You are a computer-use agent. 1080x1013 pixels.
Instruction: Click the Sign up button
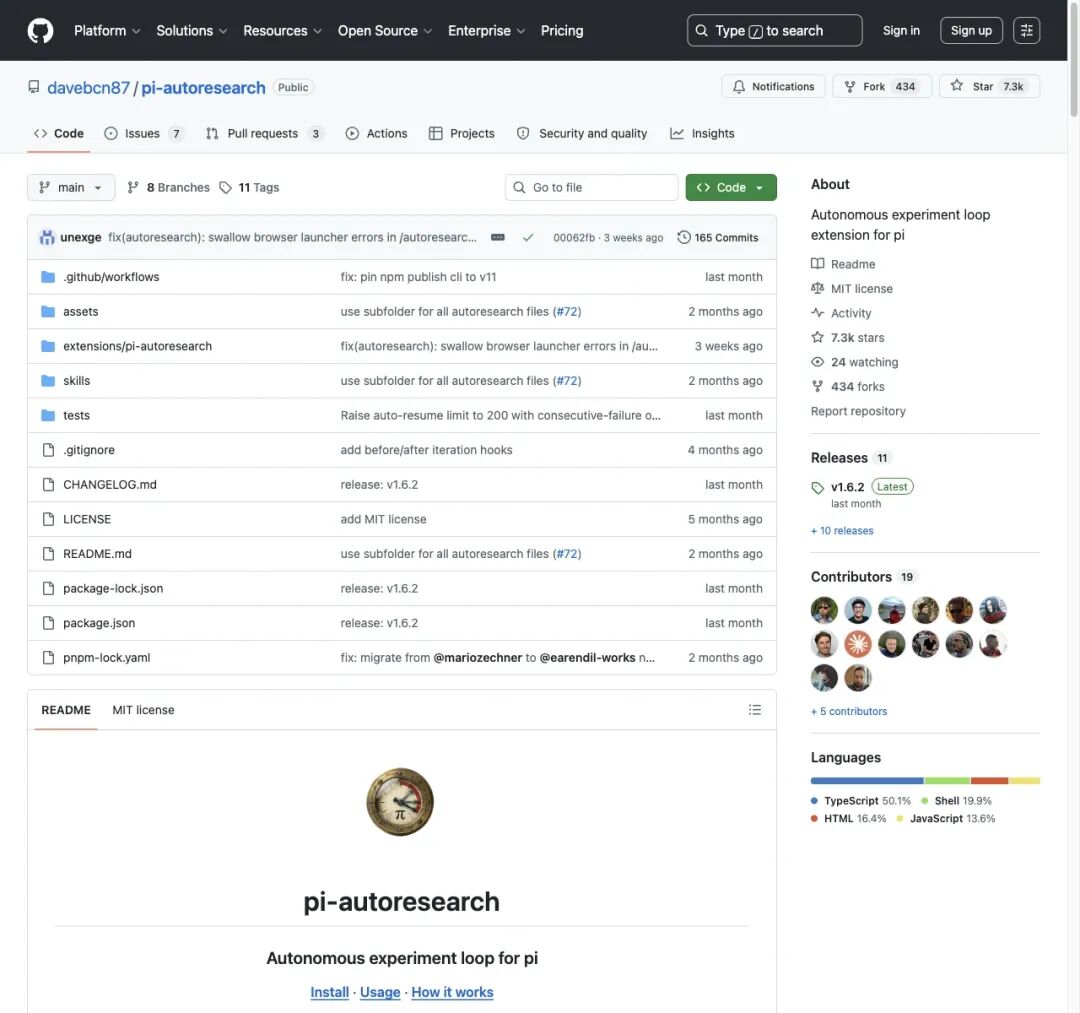(x=971, y=30)
